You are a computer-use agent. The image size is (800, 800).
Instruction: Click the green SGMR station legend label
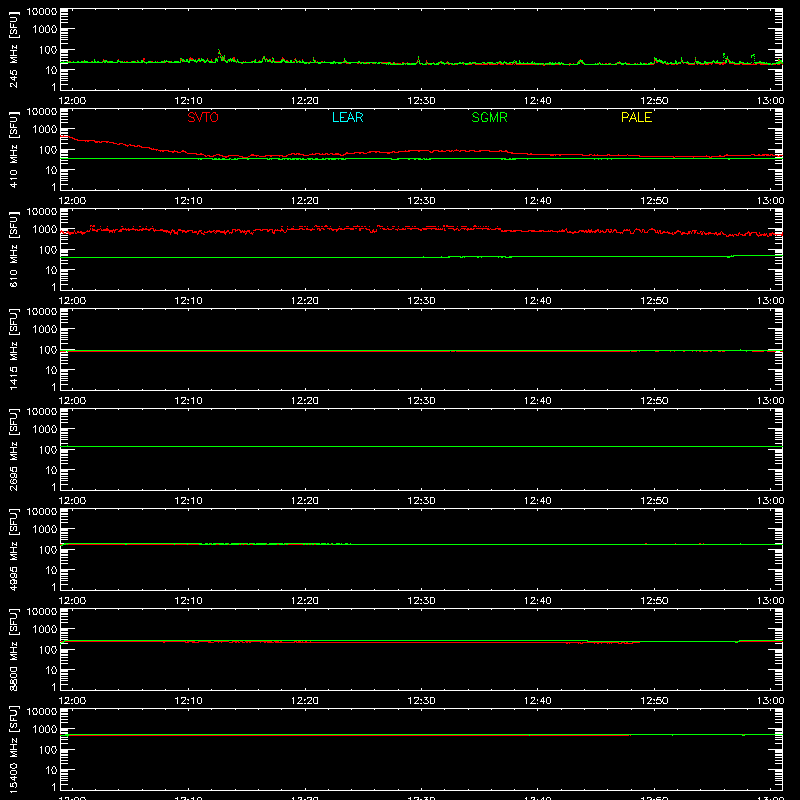[489, 117]
